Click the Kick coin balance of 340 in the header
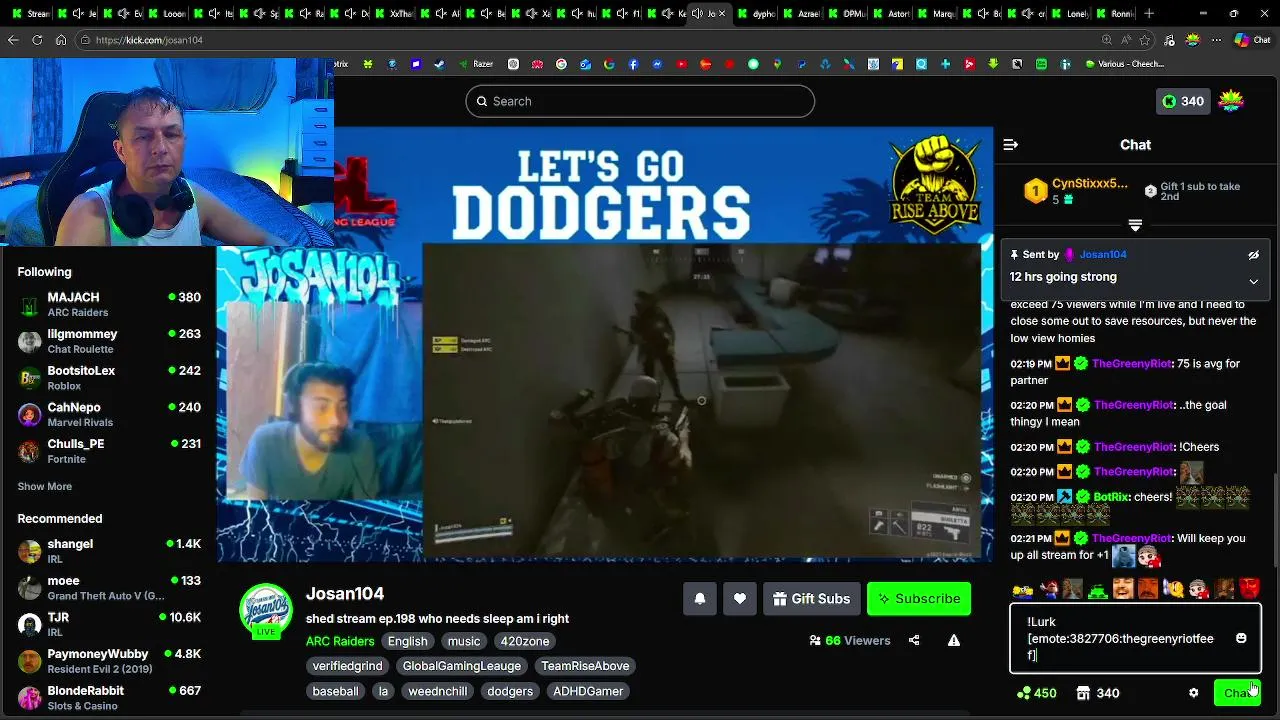This screenshot has height=720, width=1280. coord(1183,101)
